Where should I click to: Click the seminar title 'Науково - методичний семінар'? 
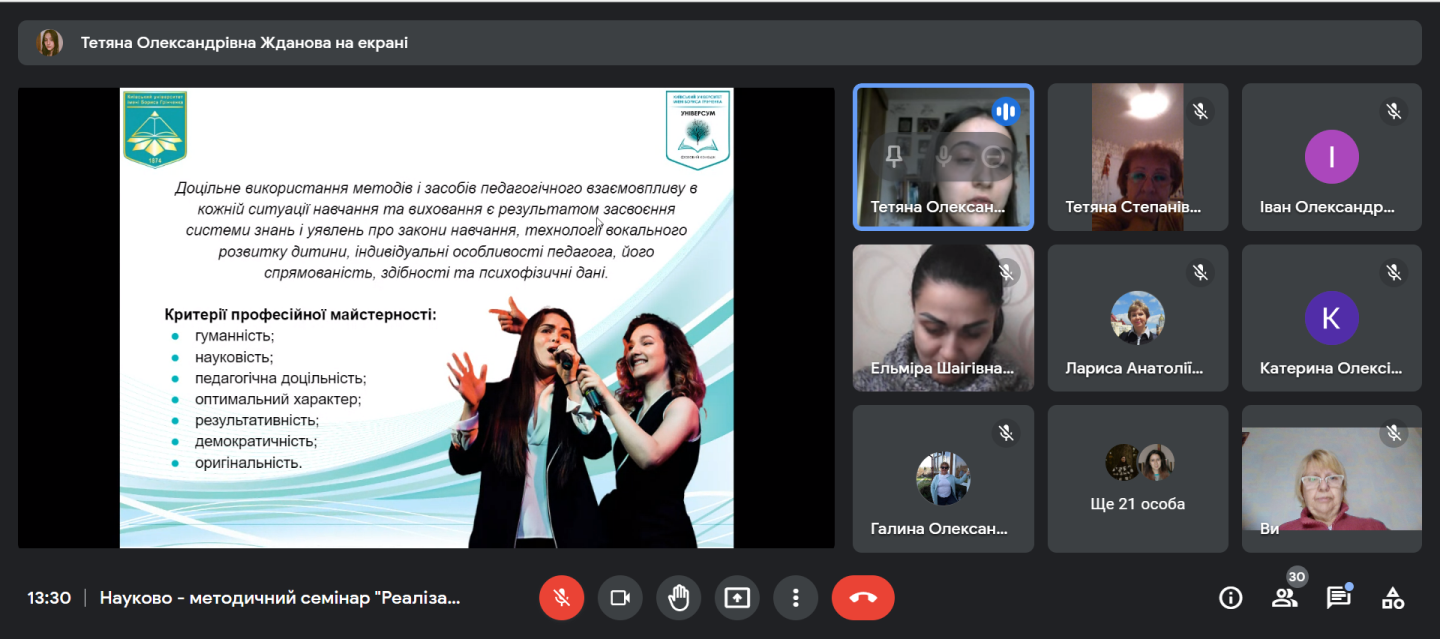pos(280,598)
